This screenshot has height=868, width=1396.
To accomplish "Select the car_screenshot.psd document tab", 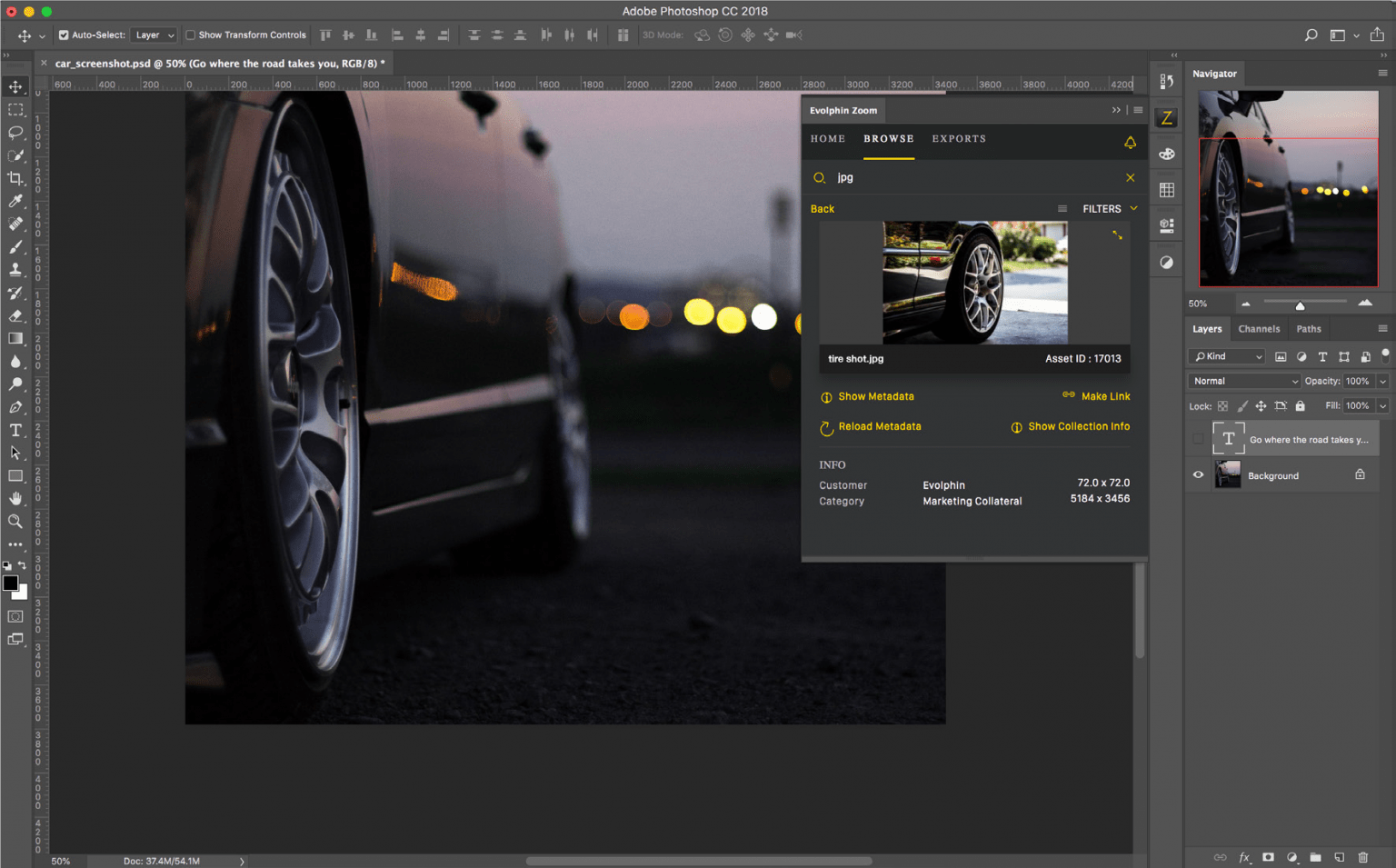I will pyautogui.click(x=219, y=64).
